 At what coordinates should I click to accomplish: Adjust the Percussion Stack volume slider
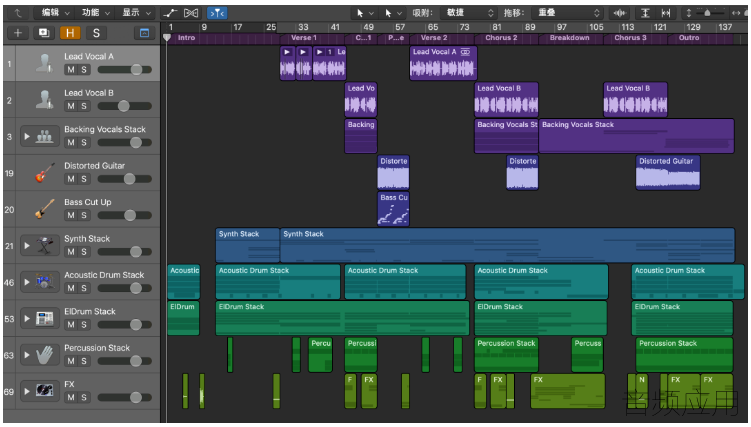coord(125,361)
